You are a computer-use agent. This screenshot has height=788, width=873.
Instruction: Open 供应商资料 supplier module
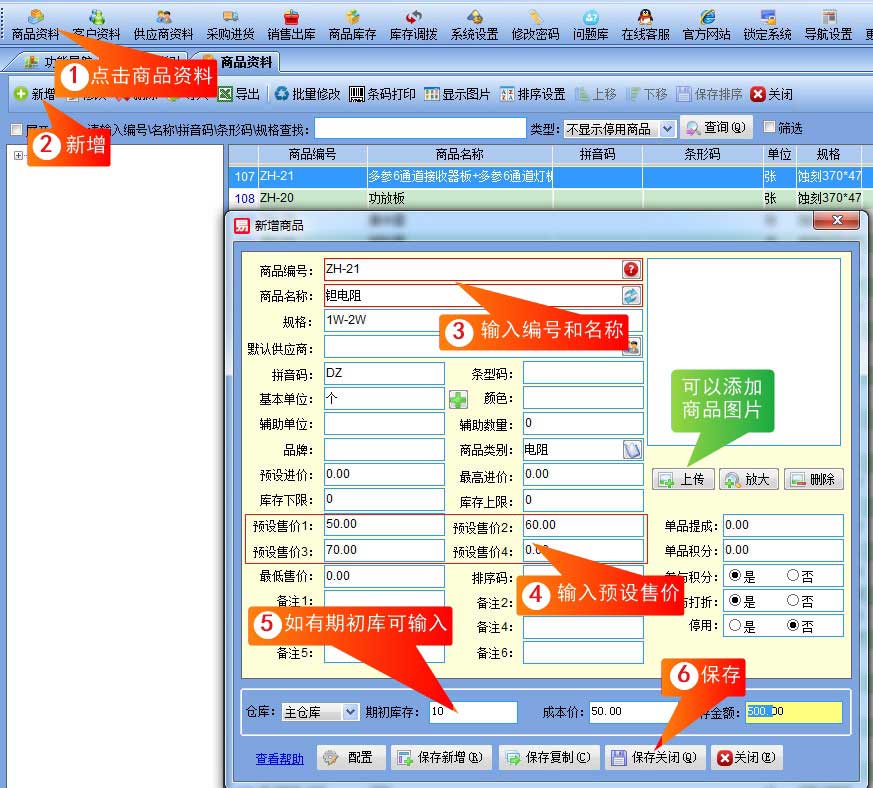[163, 26]
